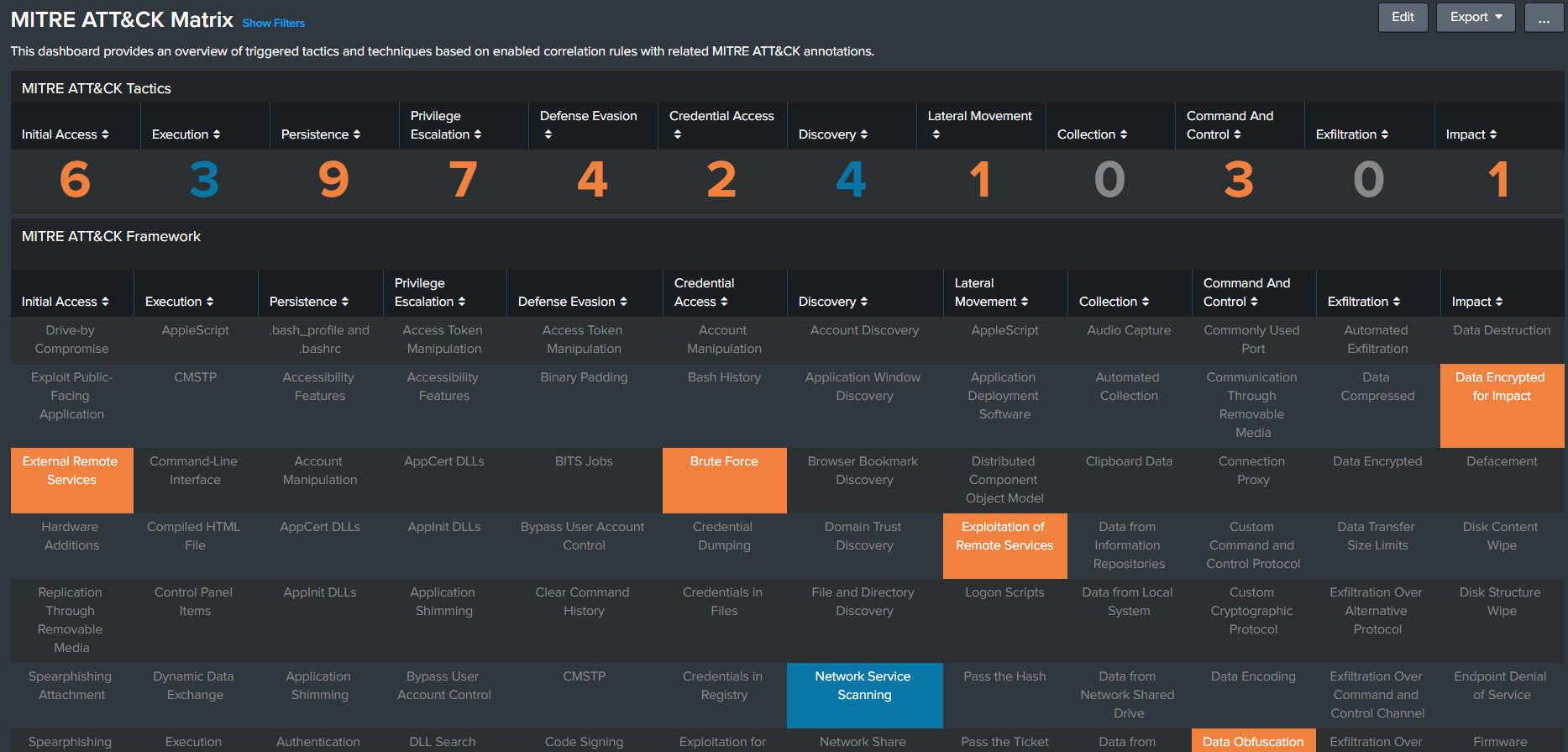Viewport: 1568px width, 752px height.
Task: Click the Execution count 3
Action: (204, 180)
